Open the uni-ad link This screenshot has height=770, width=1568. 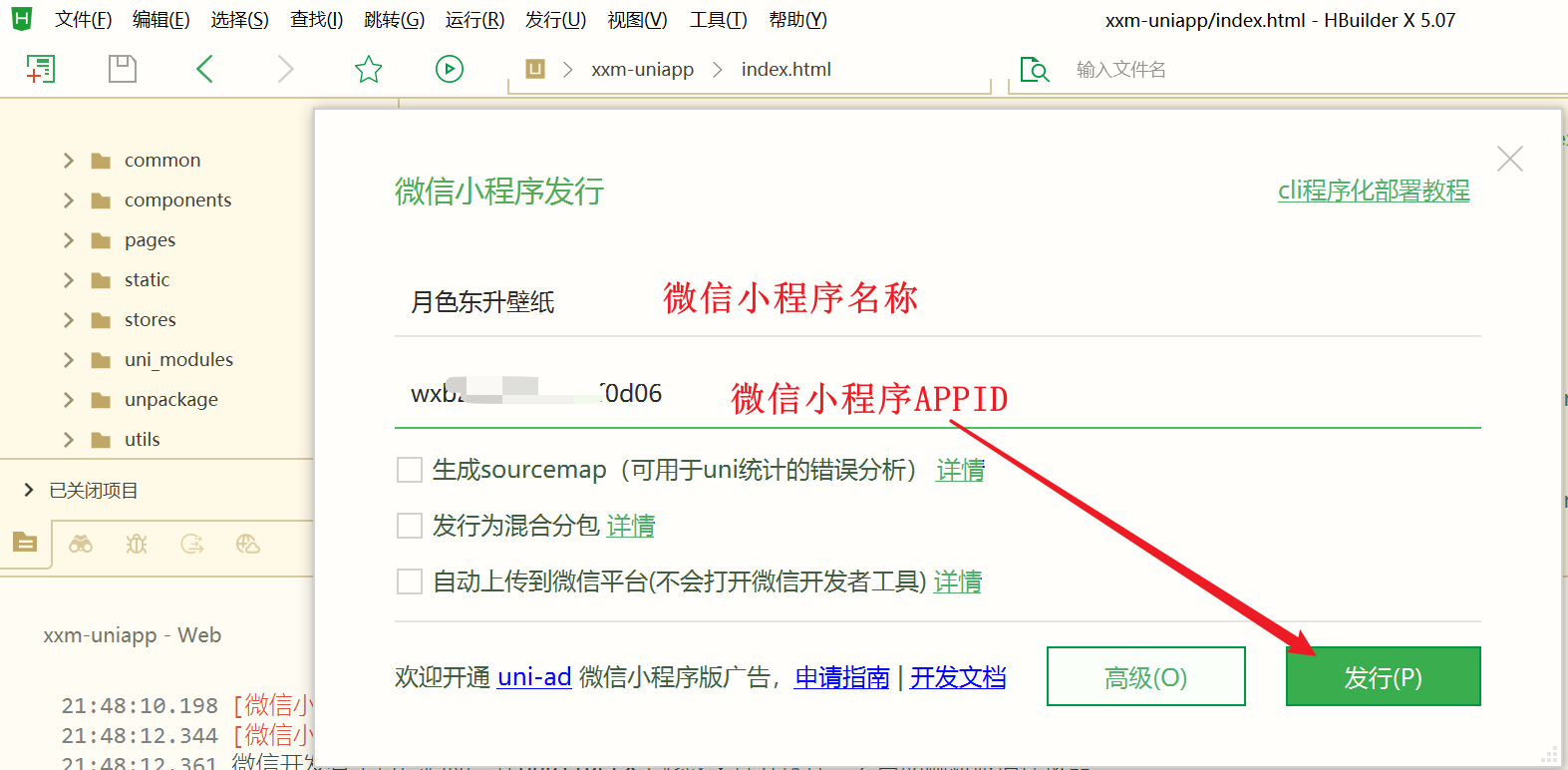[534, 677]
